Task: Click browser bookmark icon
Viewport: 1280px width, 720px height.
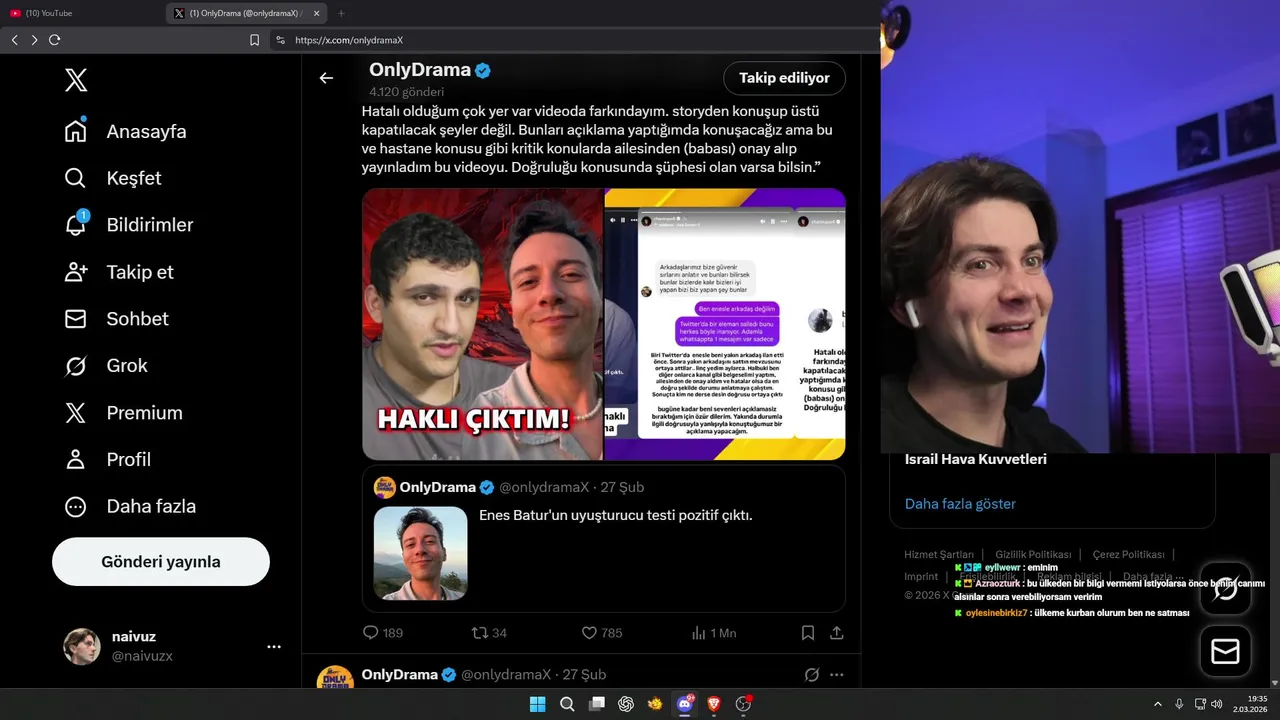Action: [254, 40]
